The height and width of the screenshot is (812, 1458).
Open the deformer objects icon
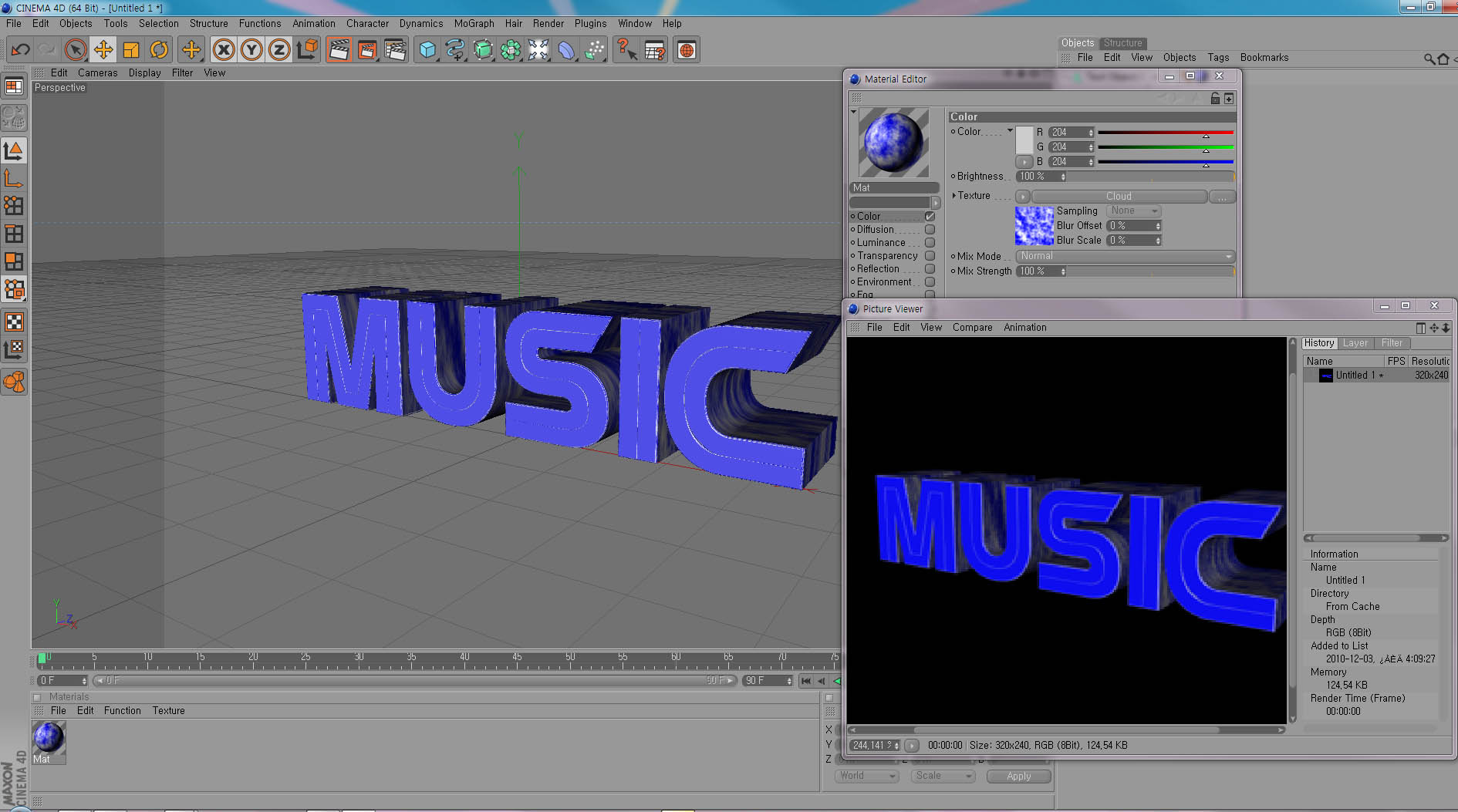pyautogui.click(x=566, y=50)
